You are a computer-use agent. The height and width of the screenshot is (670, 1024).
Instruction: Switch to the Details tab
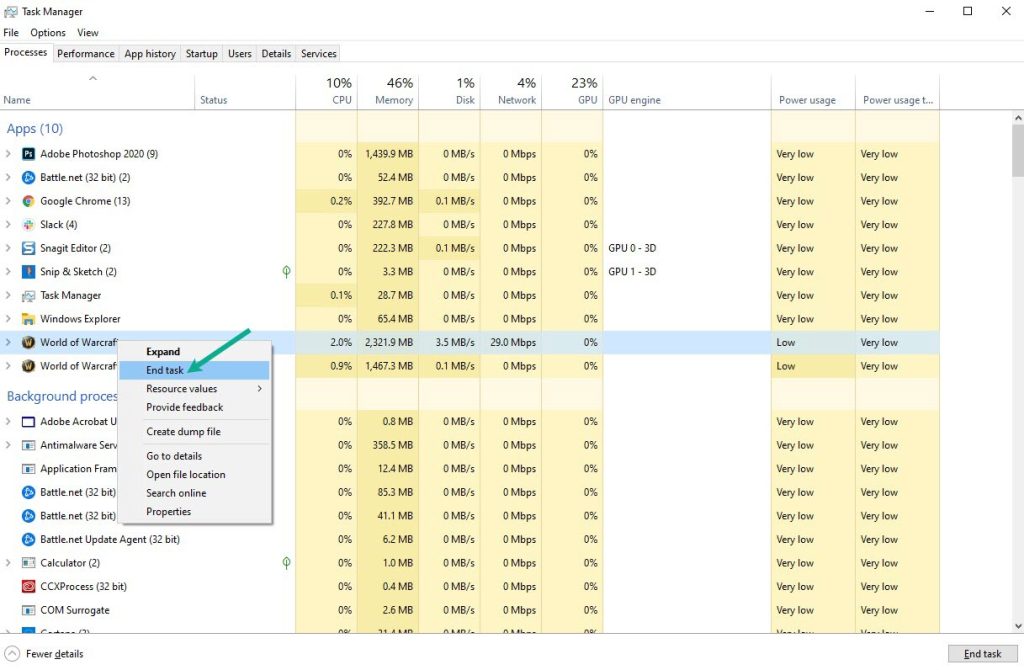(x=276, y=54)
